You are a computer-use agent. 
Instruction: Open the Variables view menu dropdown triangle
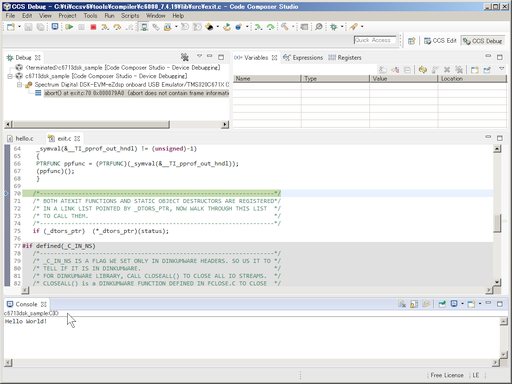pos(502,69)
